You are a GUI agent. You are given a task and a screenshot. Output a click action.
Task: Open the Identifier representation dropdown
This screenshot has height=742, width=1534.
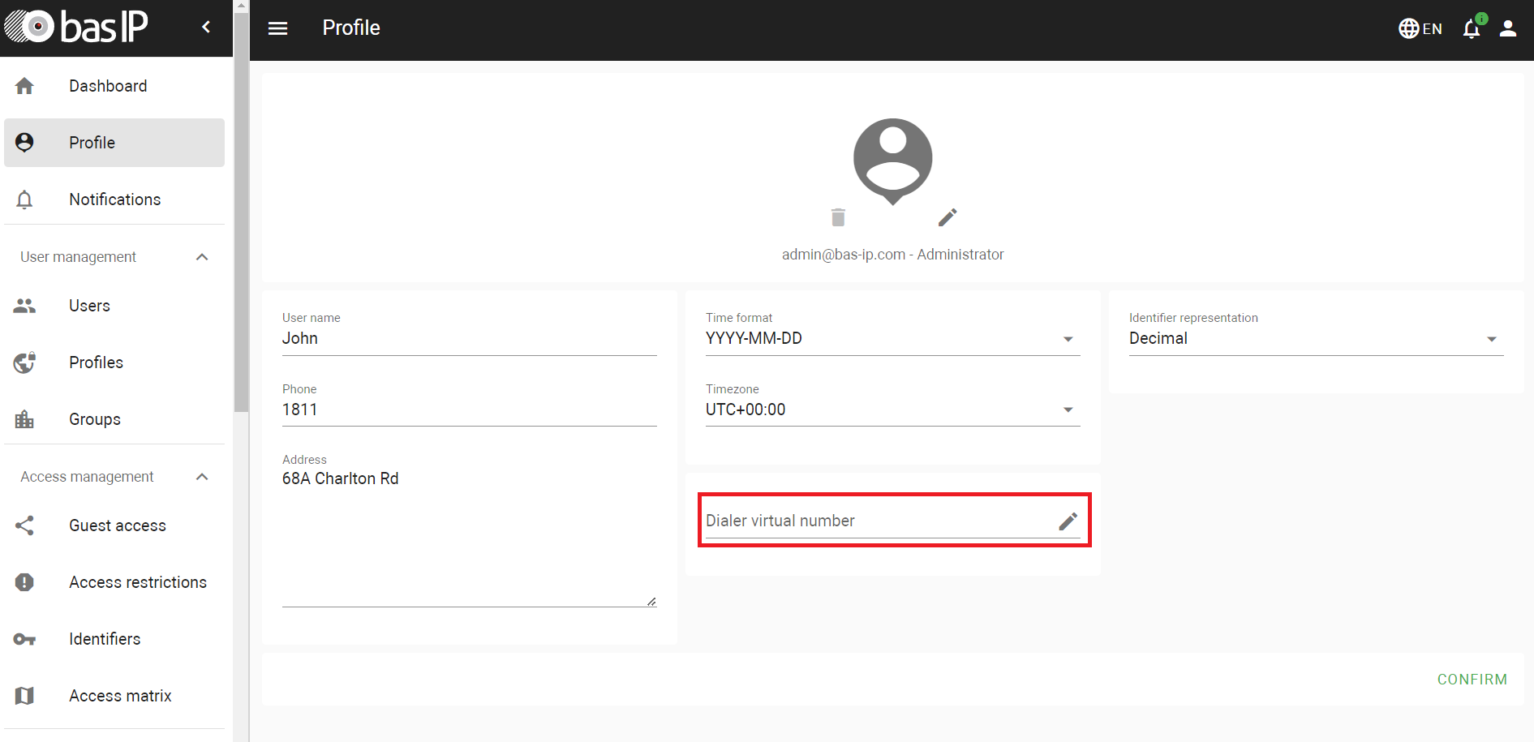(x=1492, y=338)
